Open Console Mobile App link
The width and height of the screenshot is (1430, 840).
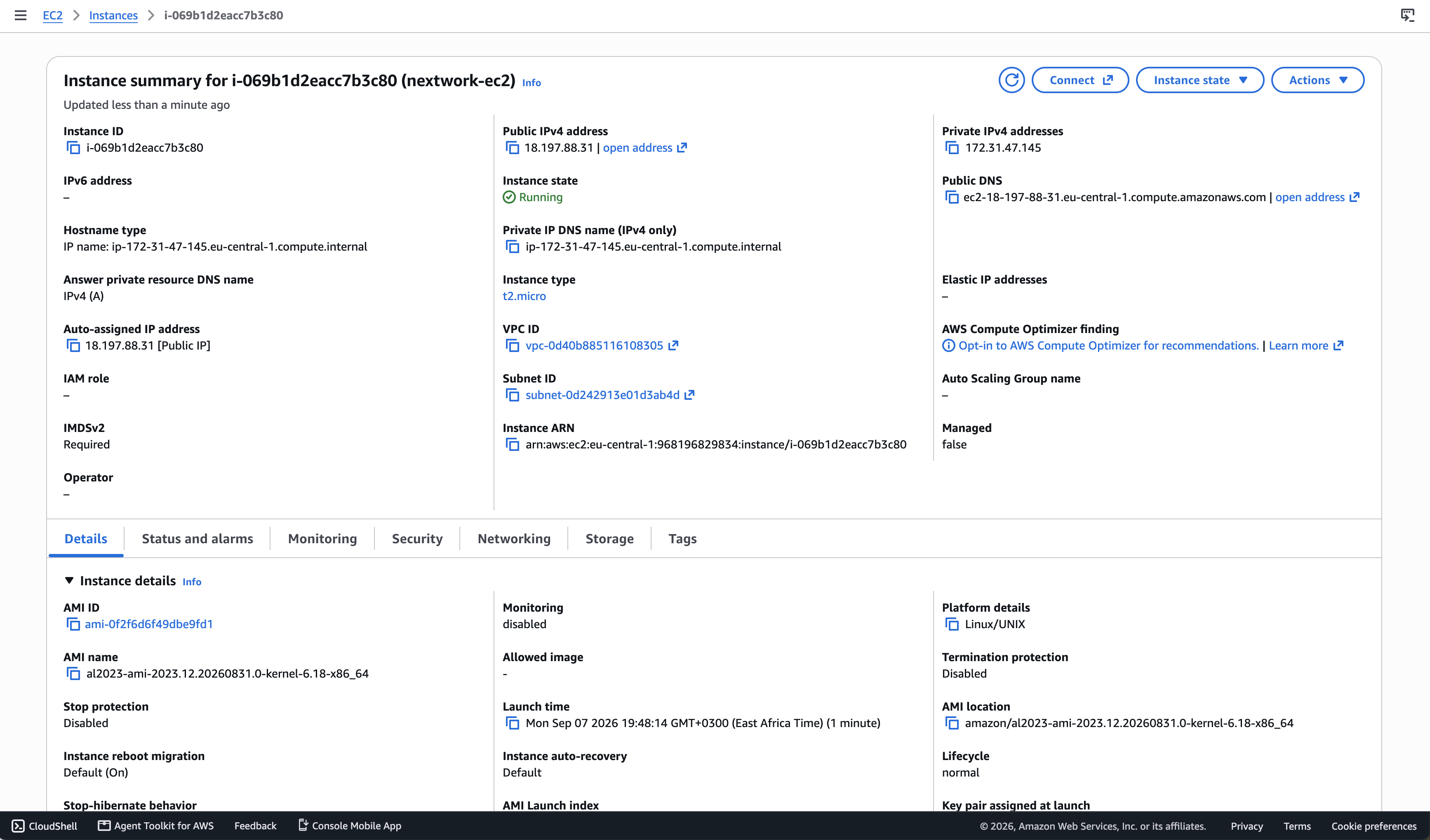[x=350, y=826]
